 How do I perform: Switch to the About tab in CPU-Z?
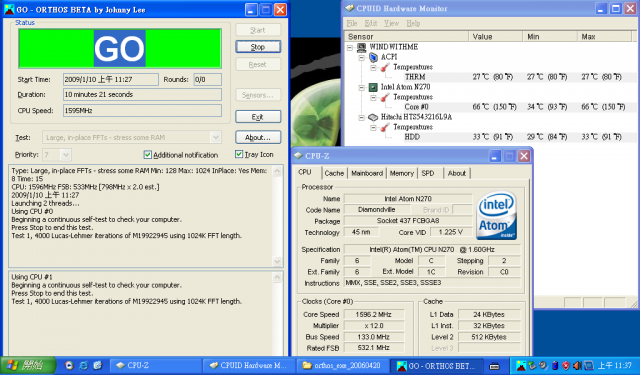tap(457, 173)
